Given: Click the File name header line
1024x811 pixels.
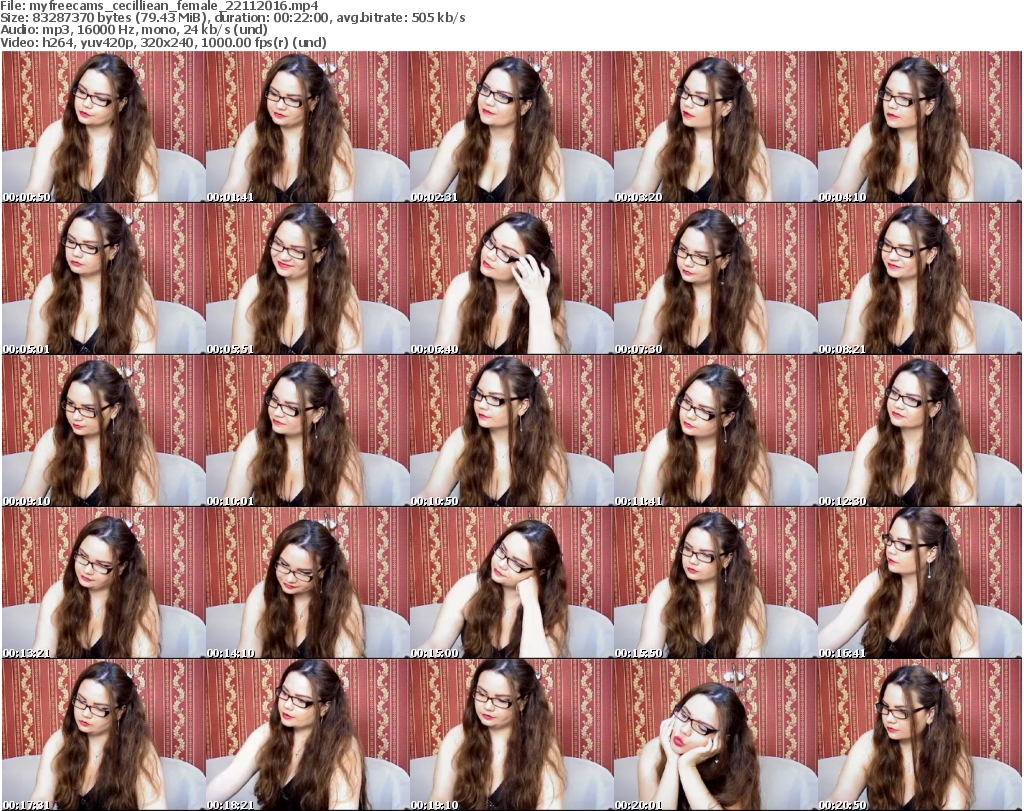Looking at the screenshot, I should tap(159, 6).
